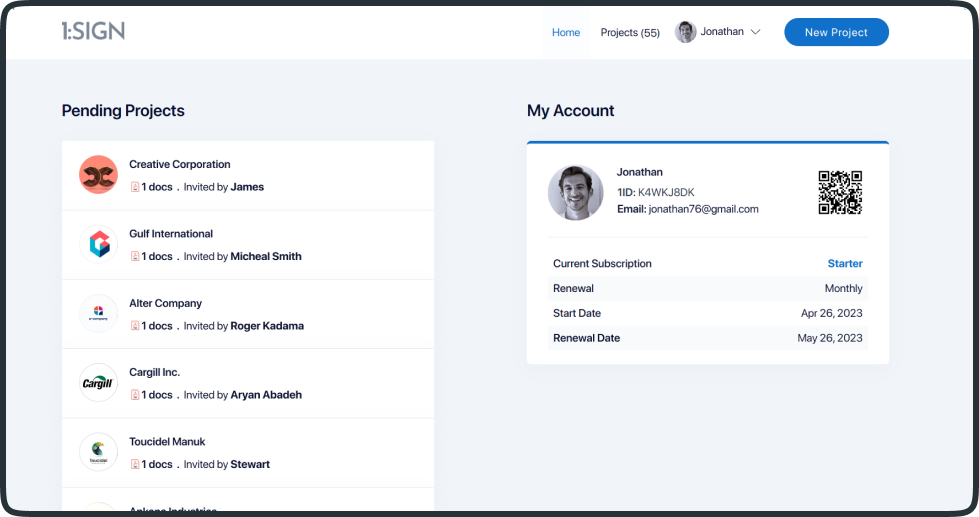The width and height of the screenshot is (979, 517).
Task: Click the document icon under Creative Corporation
Action: coord(135,187)
